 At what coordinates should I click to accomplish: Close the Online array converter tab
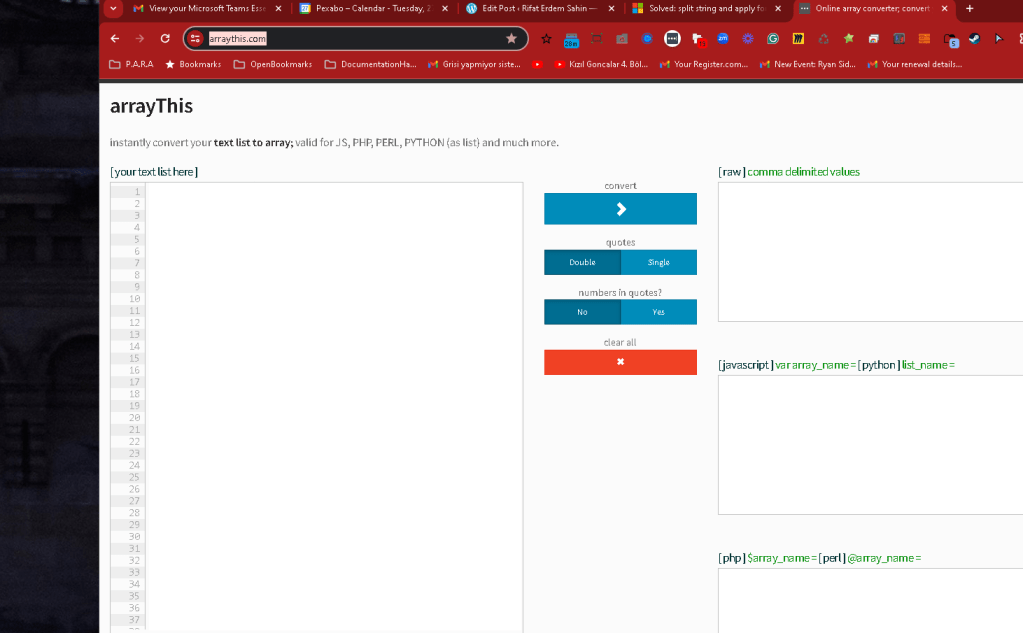coord(944,8)
